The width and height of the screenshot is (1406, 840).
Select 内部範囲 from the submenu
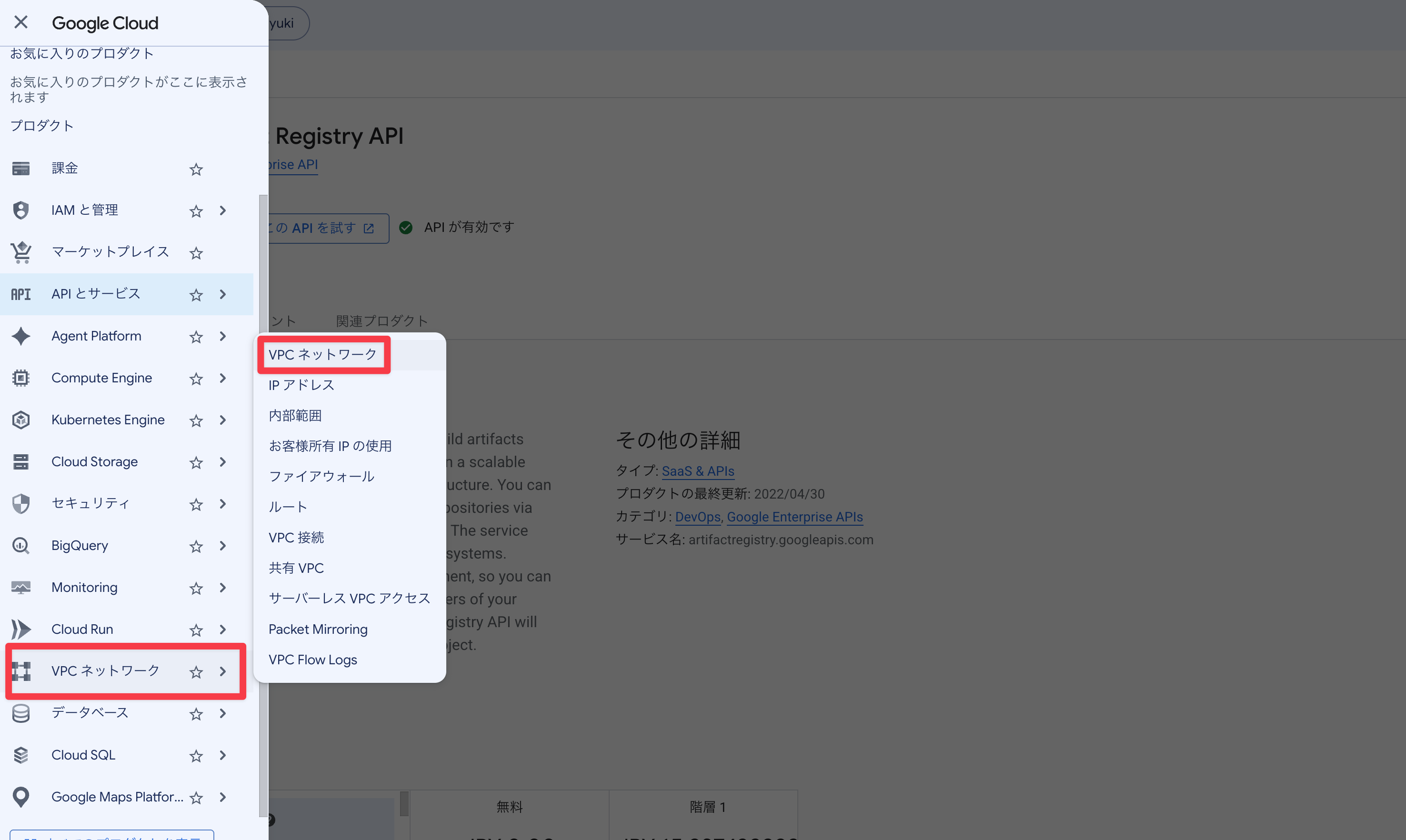point(350,416)
